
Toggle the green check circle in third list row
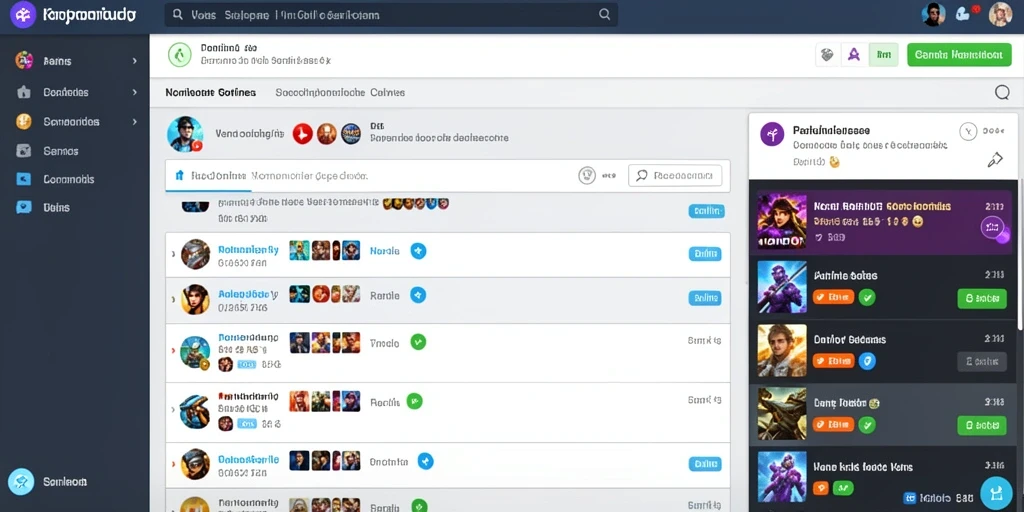[418, 342]
